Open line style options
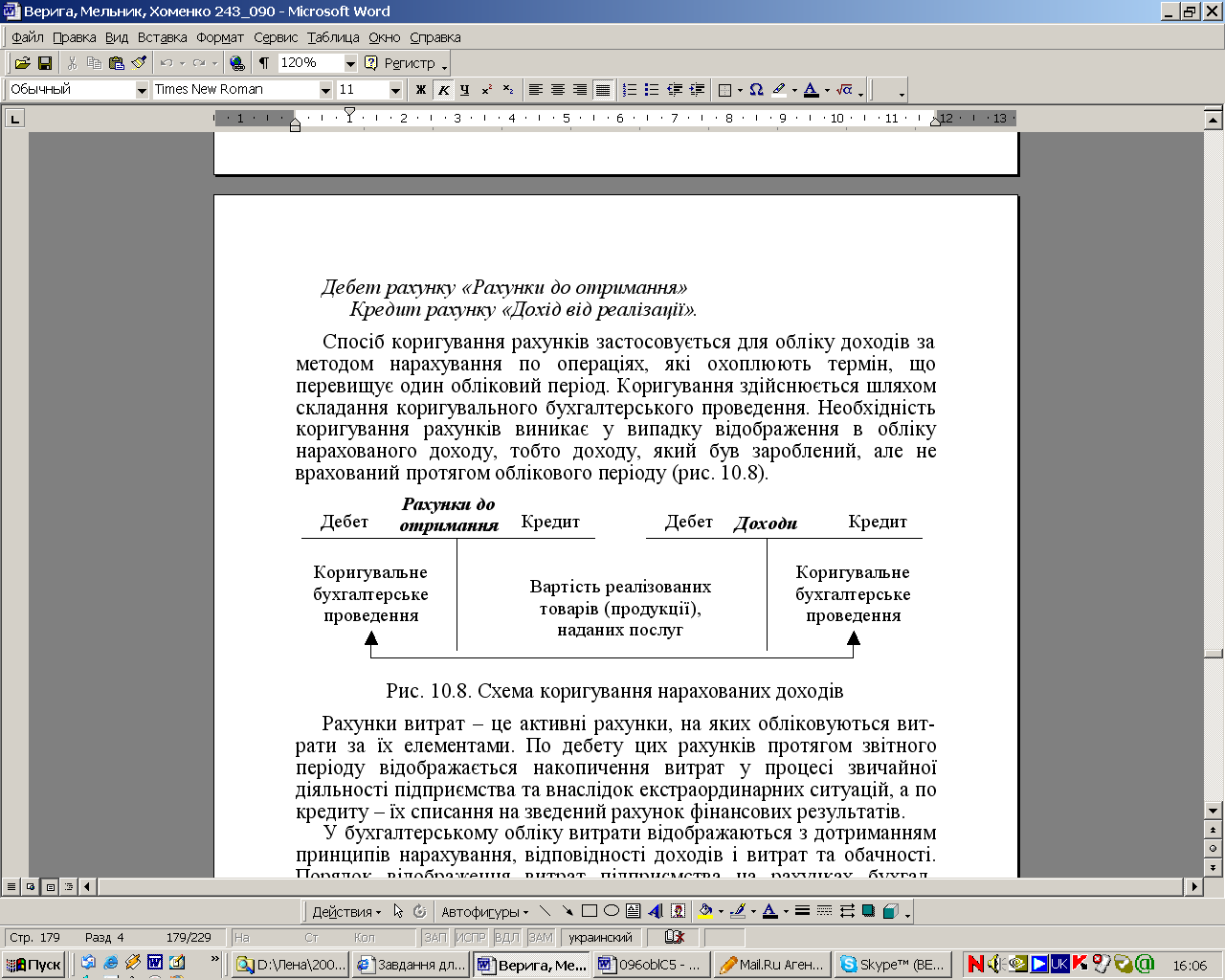Image resolution: width=1225 pixels, height=980 pixels. click(802, 911)
